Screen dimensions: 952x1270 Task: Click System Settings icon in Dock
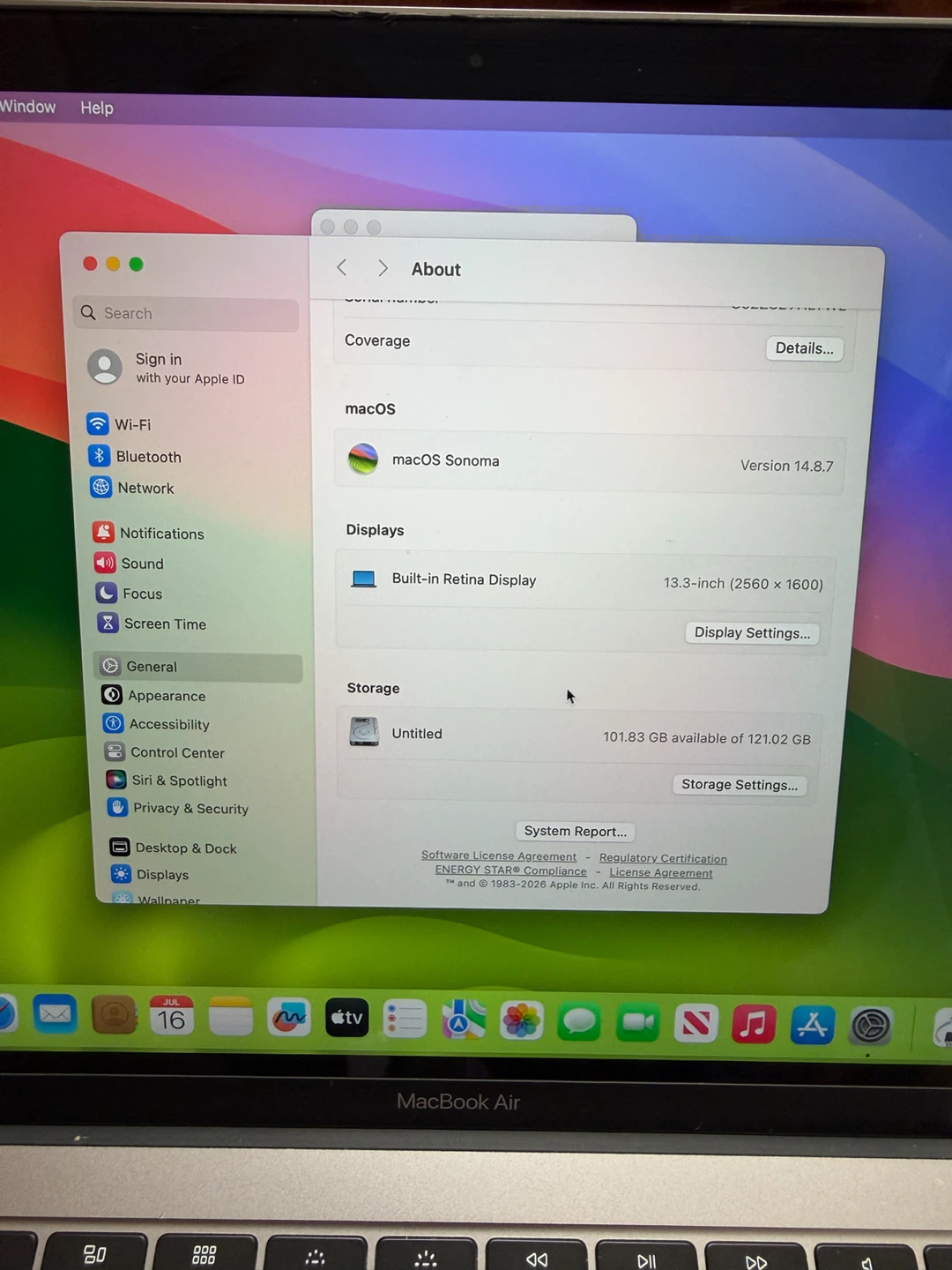(871, 1027)
